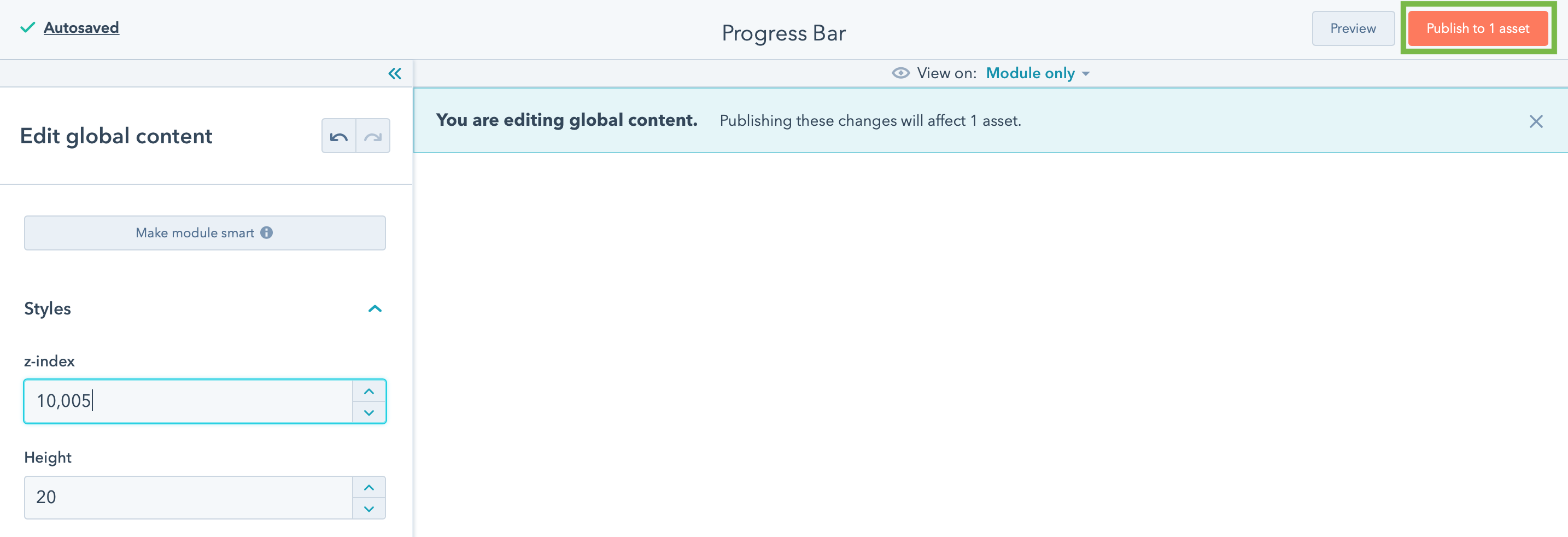Decrease the z-index value by one step
The image size is (1568, 537).
(369, 412)
